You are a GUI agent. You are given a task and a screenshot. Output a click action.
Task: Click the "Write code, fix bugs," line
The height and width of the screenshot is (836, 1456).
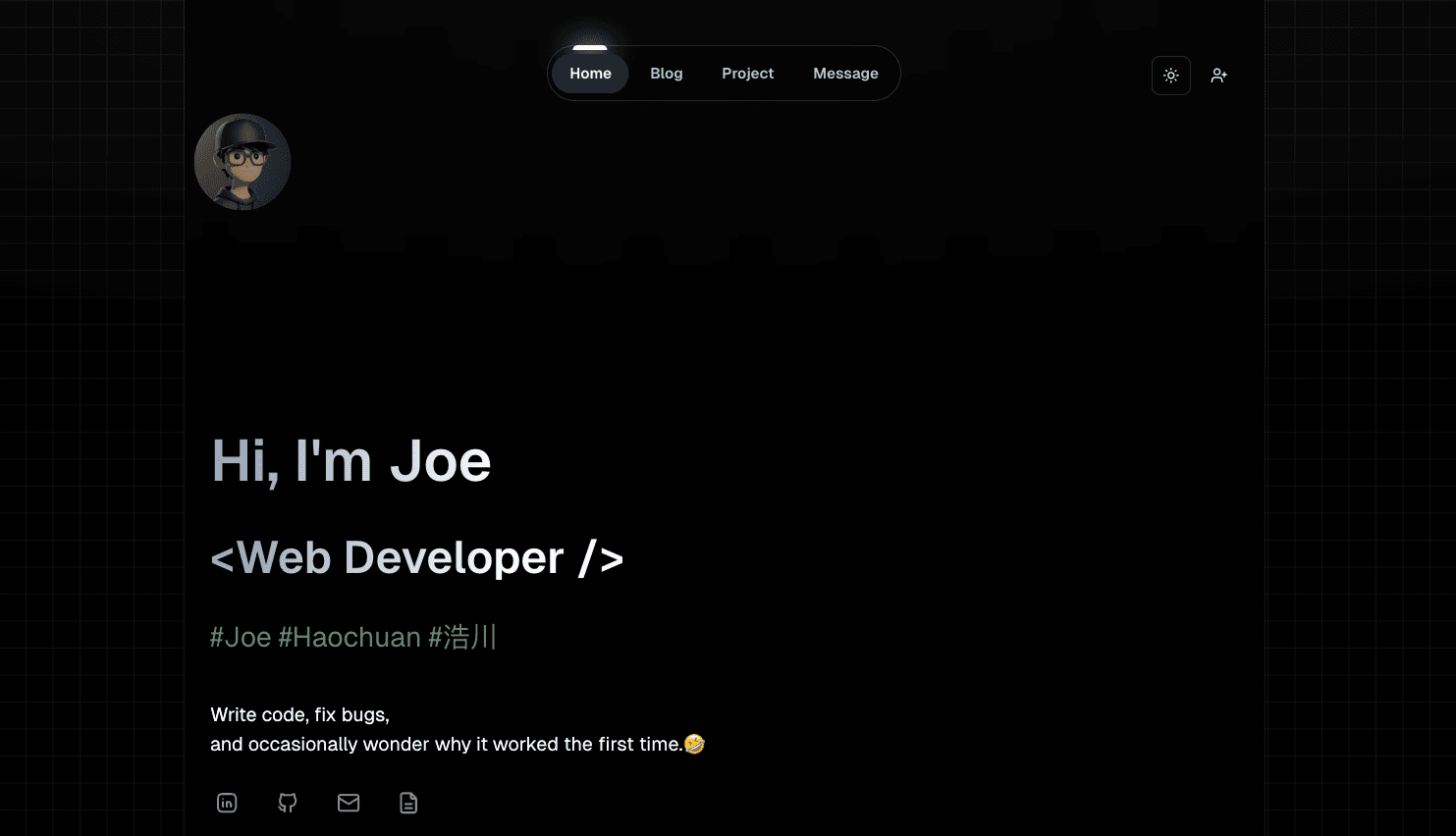(299, 714)
